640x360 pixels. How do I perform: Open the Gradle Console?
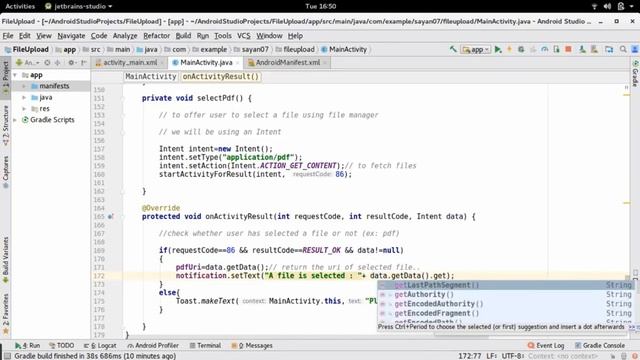tap(600, 346)
